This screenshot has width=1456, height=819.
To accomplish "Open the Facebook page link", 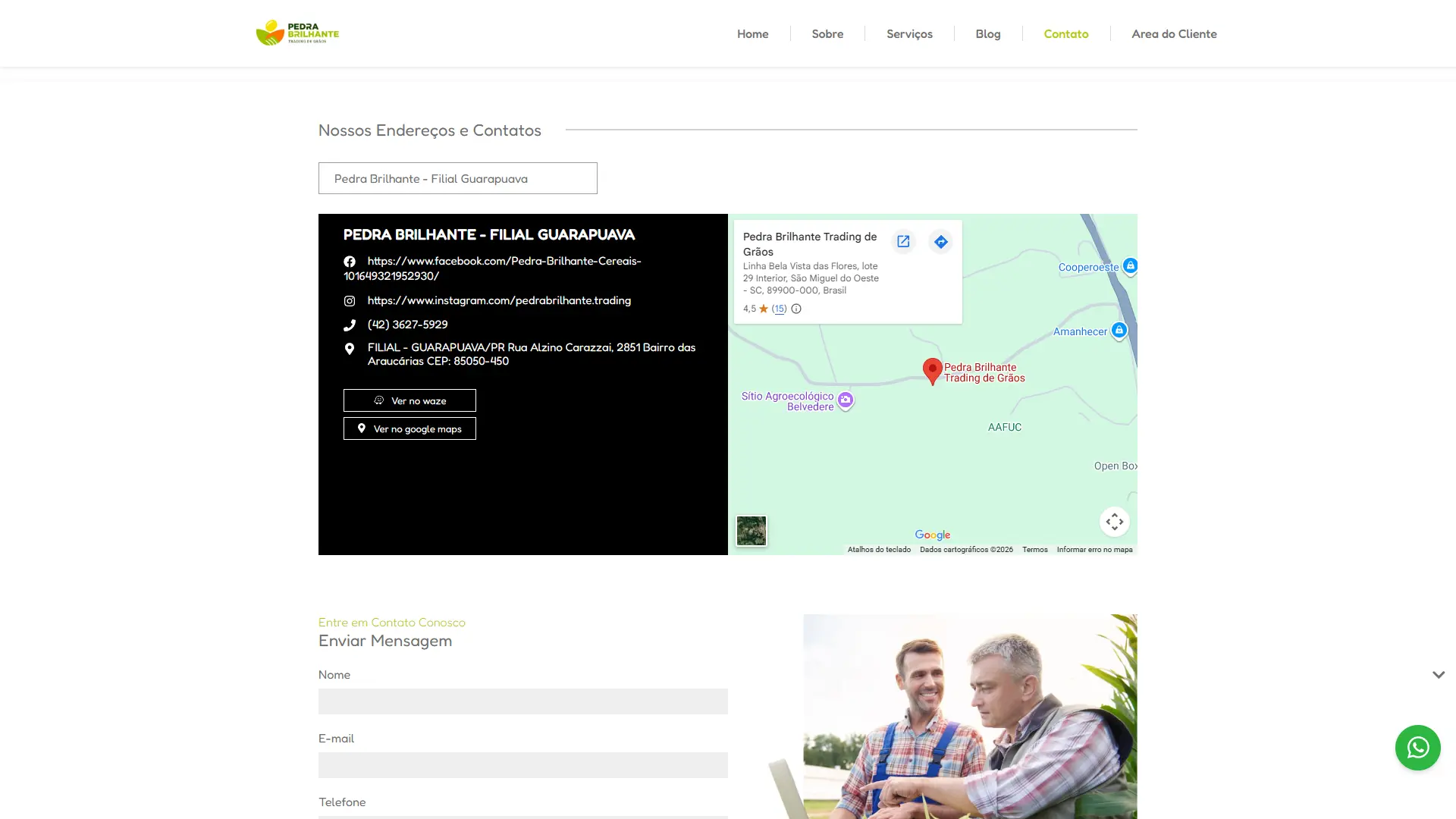I will (x=493, y=268).
